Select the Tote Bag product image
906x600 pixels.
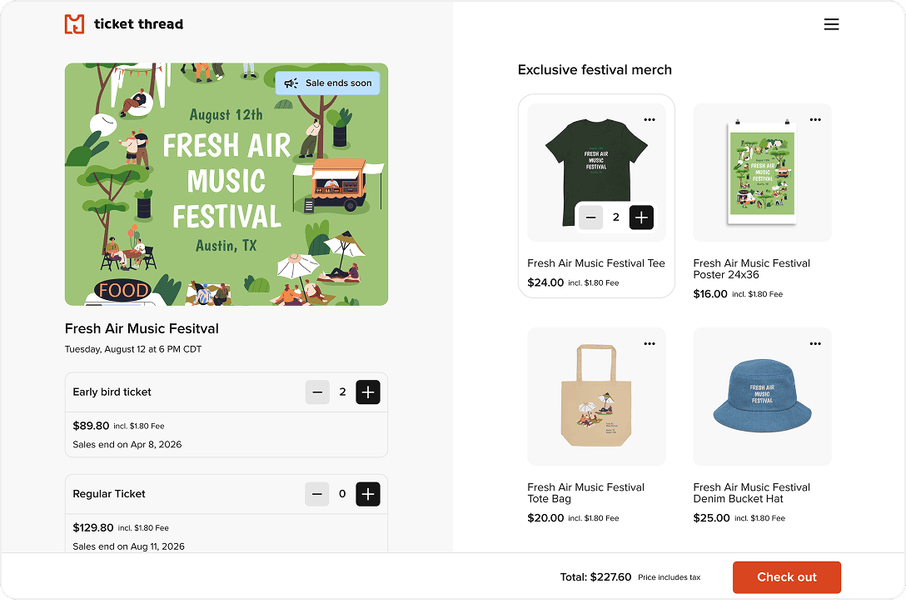(596, 397)
